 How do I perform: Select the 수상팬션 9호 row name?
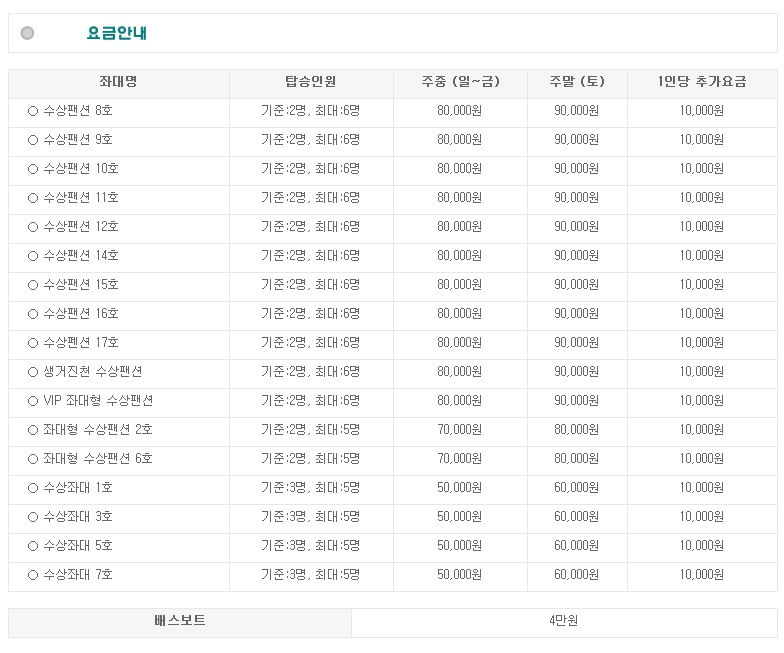point(78,140)
